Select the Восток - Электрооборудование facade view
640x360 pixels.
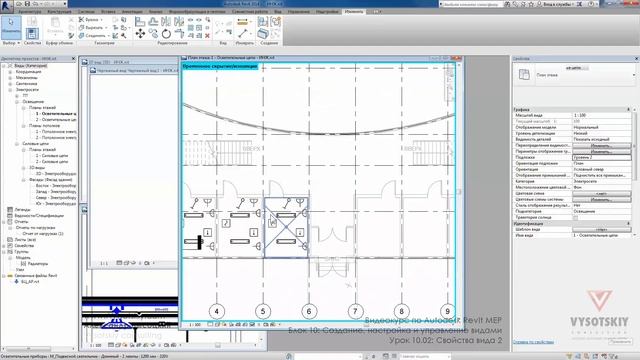(56, 186)
